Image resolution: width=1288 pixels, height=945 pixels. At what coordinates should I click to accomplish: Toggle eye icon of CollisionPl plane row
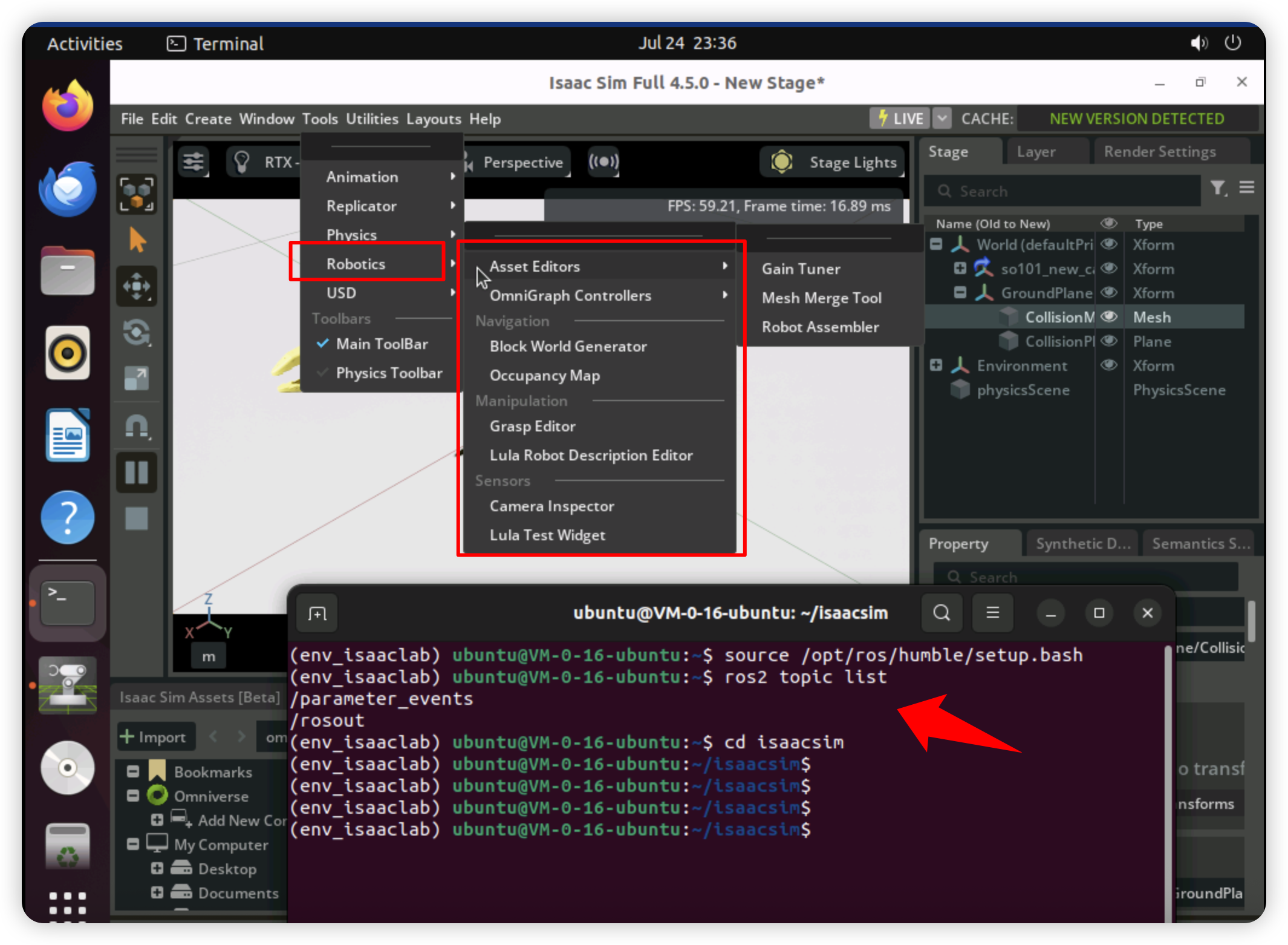coord(1109,341)
